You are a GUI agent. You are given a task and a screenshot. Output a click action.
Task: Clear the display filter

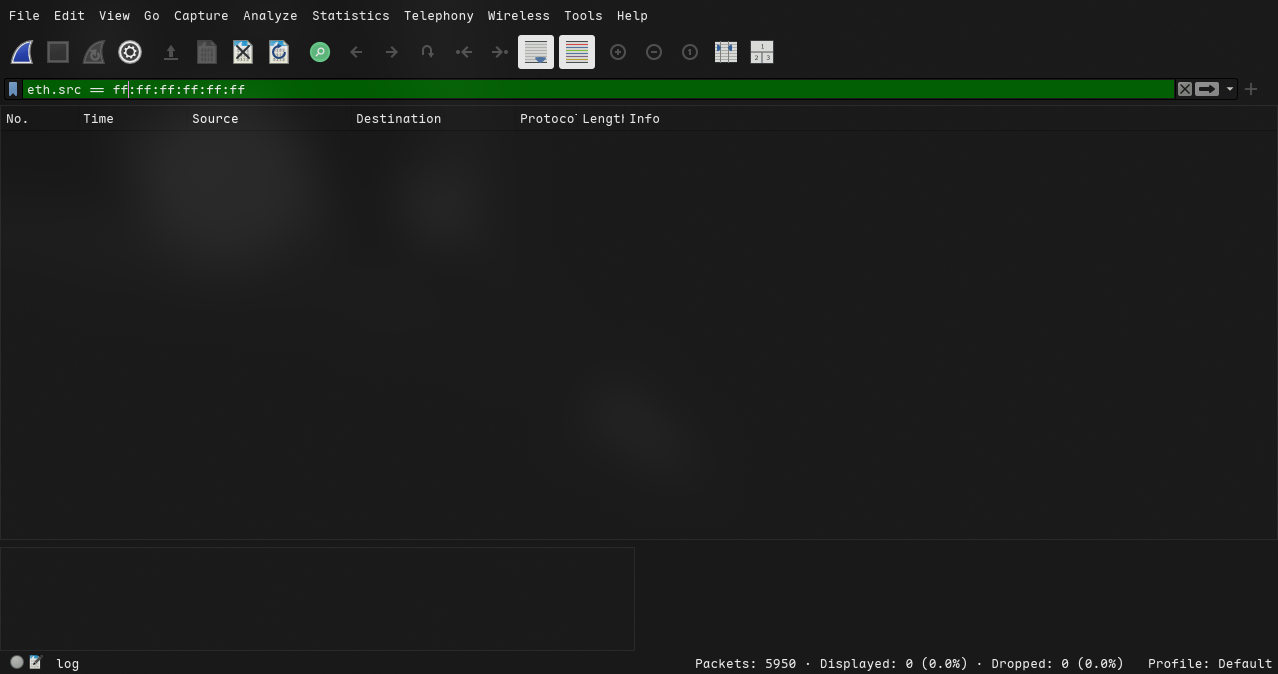(1185, 89)
